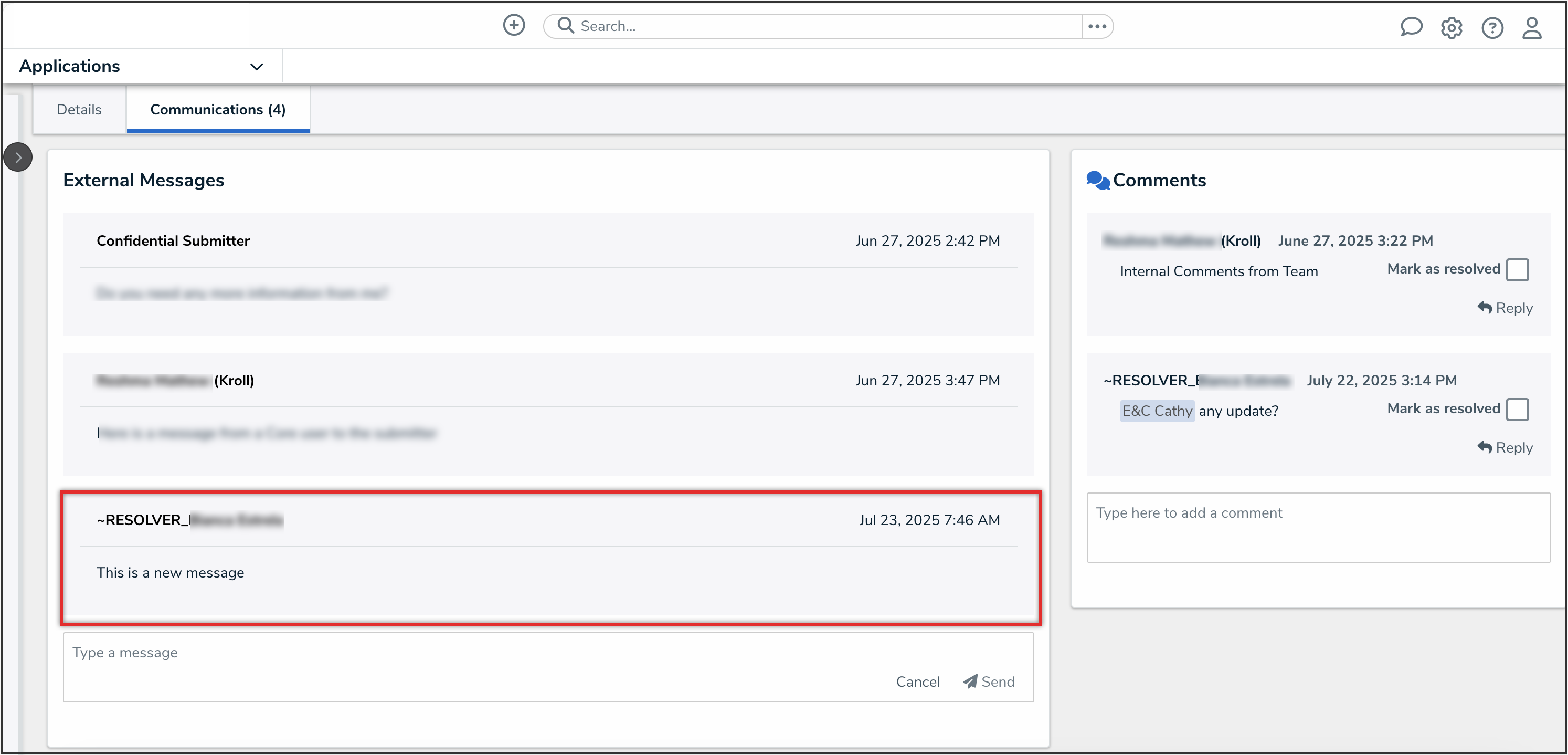Open the help question mark icon

coord(1492,28)
